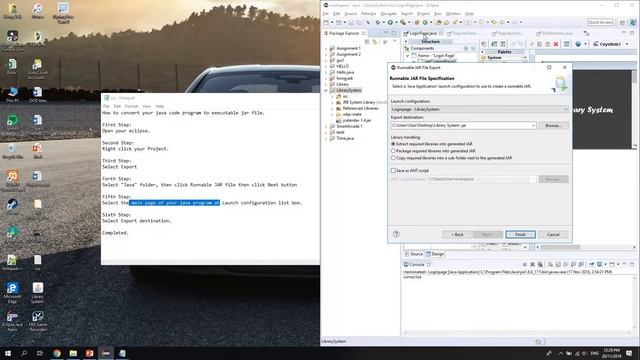The height and width of the screenshot is (360, 640).
Task: Switch to the Design tab of the editor
Action: (x=435, y=254)
